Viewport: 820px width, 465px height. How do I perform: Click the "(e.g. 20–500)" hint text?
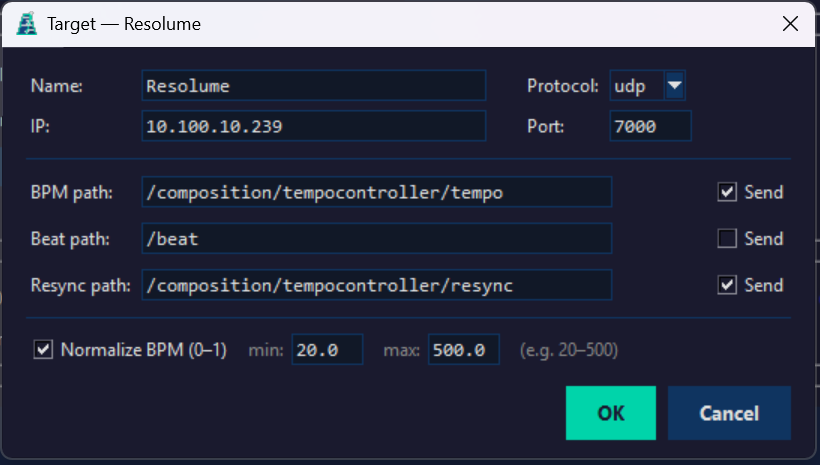pyautogui.click(x=569, y=350)
